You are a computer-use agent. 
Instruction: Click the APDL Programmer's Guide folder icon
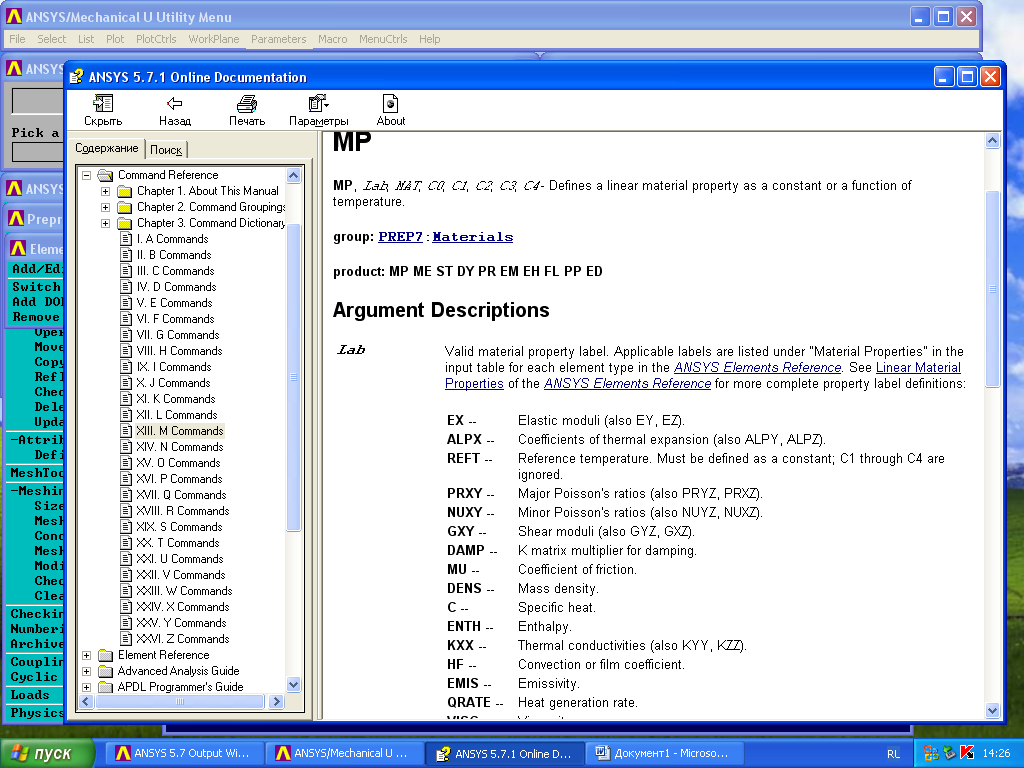(105, 687)
